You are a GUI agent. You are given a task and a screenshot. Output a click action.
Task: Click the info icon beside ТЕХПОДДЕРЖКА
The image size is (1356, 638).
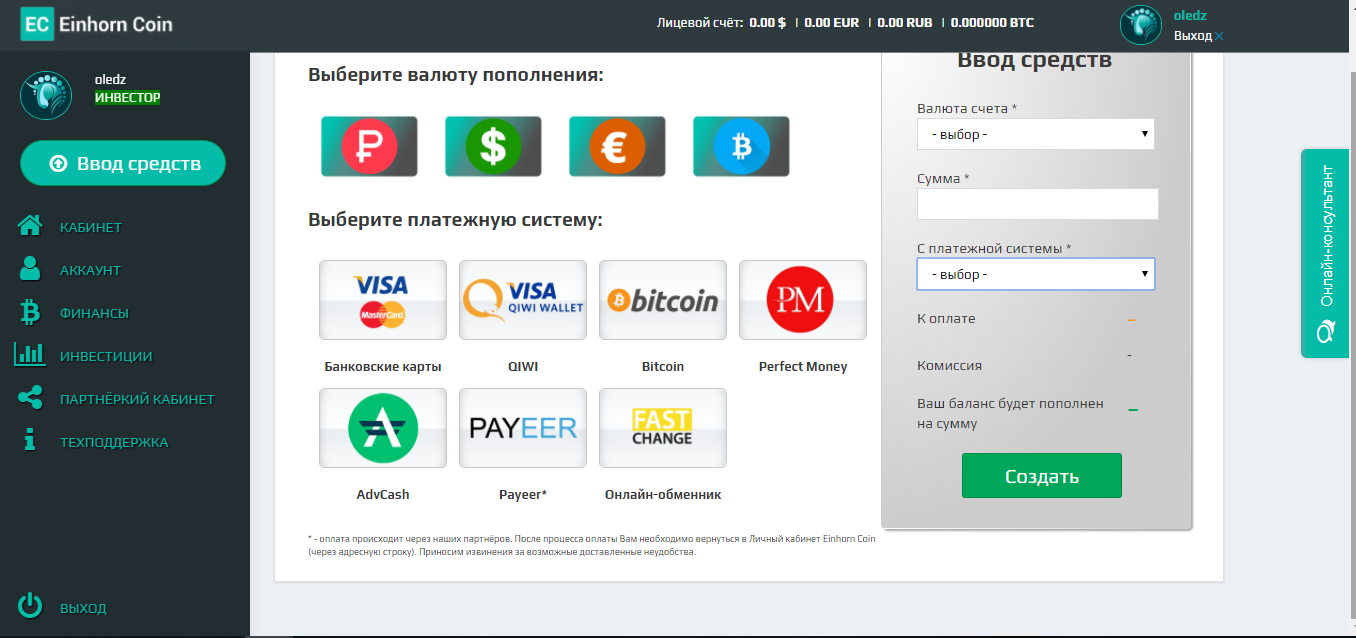[x=30, y=441]
